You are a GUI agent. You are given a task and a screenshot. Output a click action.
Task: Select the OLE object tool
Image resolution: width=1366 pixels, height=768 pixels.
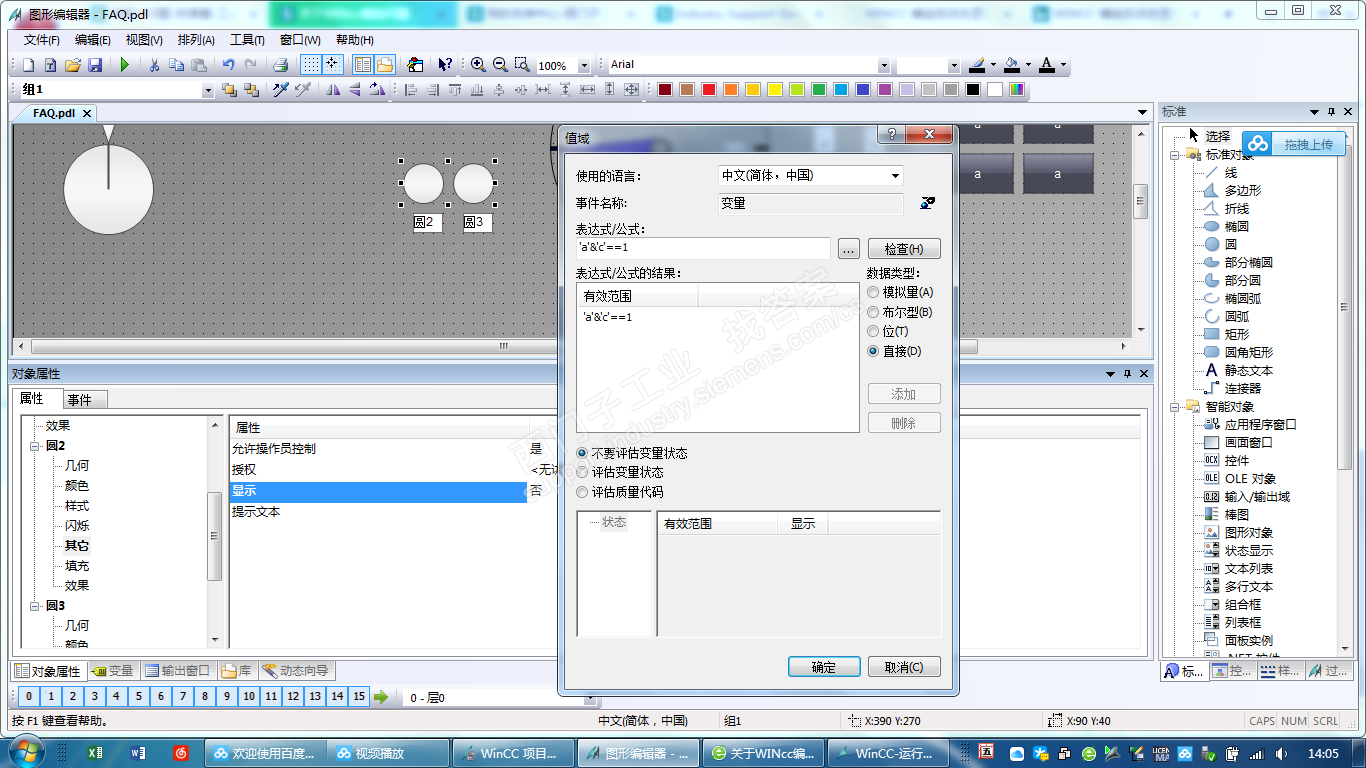pos(1239,478)
